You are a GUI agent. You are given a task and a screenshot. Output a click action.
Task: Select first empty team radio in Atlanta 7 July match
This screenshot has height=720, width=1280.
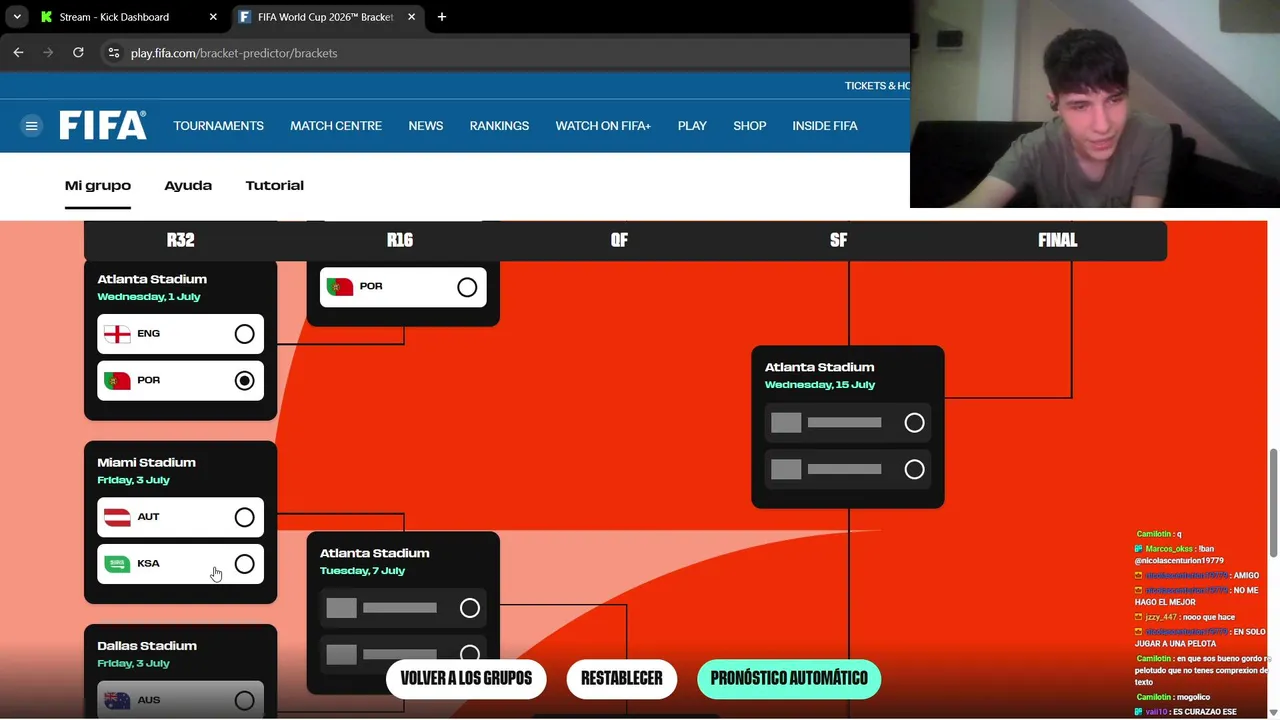coord(469,608)
